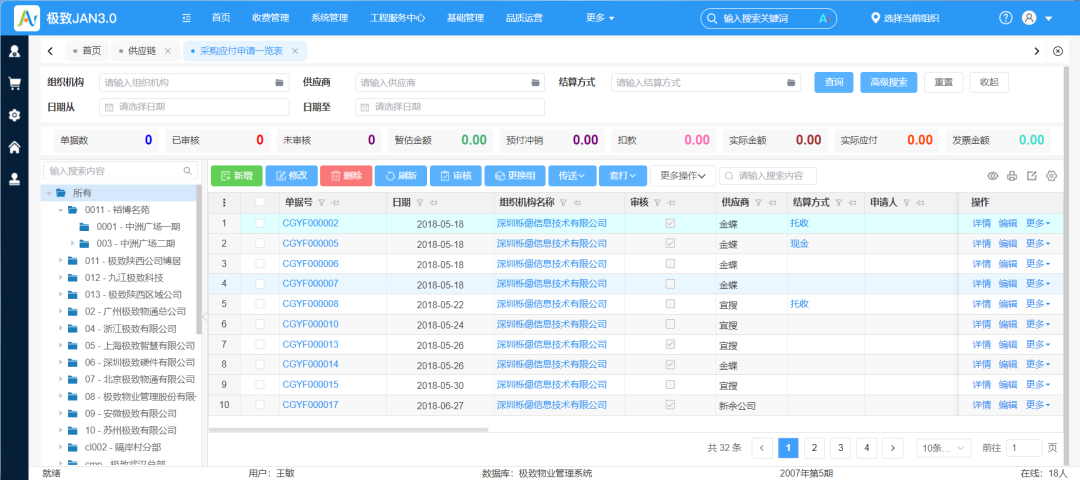Click the red 删除 button
This screenshot has width=1080, height=480.
pos(346,176)
